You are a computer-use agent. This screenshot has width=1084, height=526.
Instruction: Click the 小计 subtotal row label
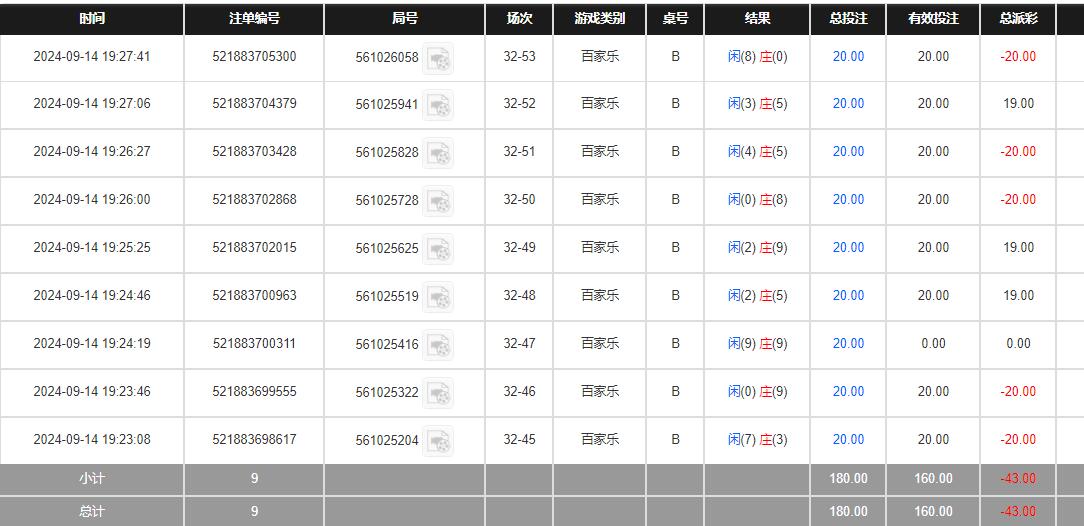coord(91,479)
